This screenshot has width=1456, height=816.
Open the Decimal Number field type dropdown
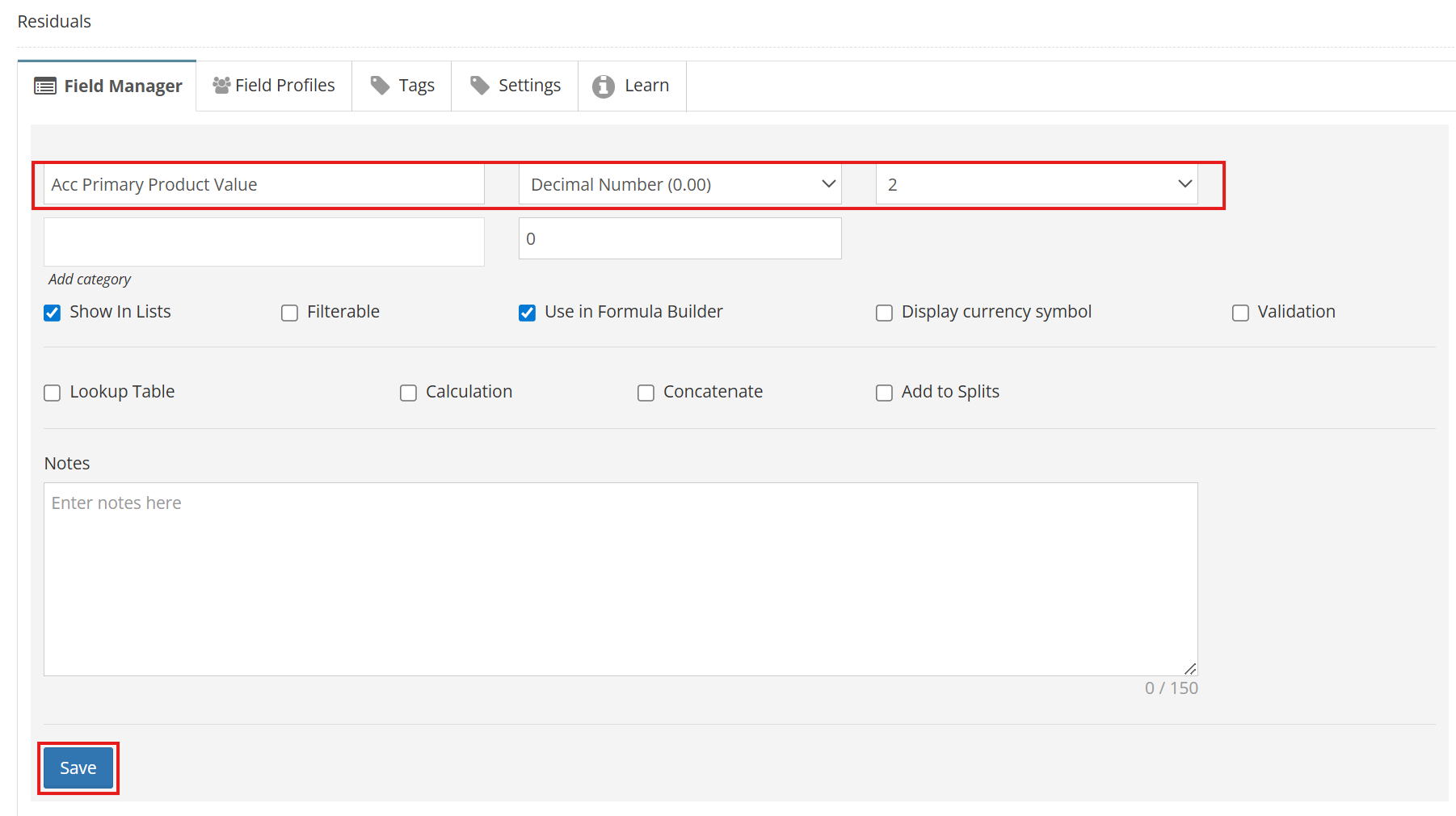(680, 185)
